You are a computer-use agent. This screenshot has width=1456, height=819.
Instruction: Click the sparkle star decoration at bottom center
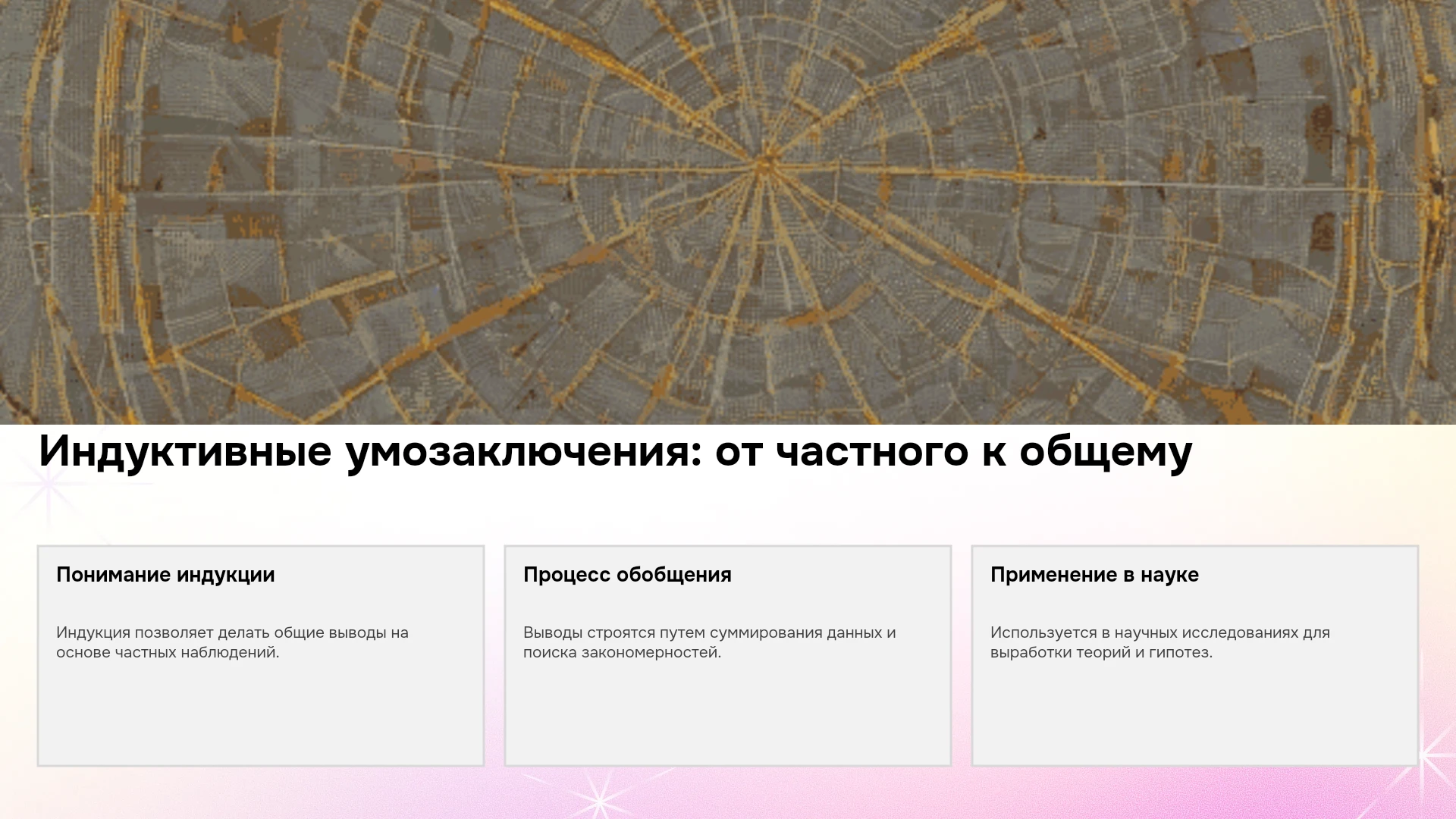coord(599,800)
